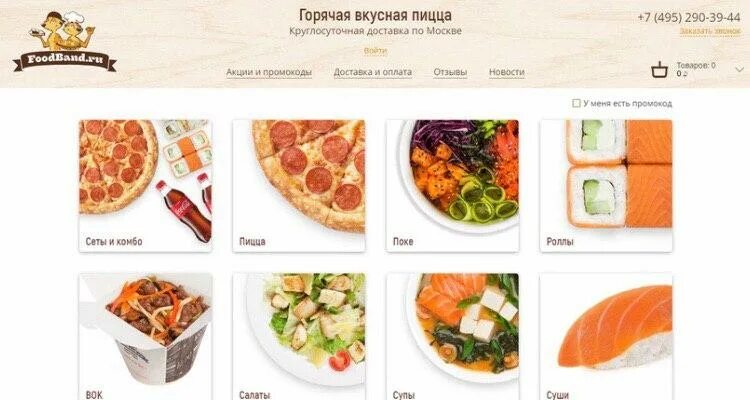The image size is (750, 400).
Task: Expand the cart dropdown chevron
Action: pos(739,70)
